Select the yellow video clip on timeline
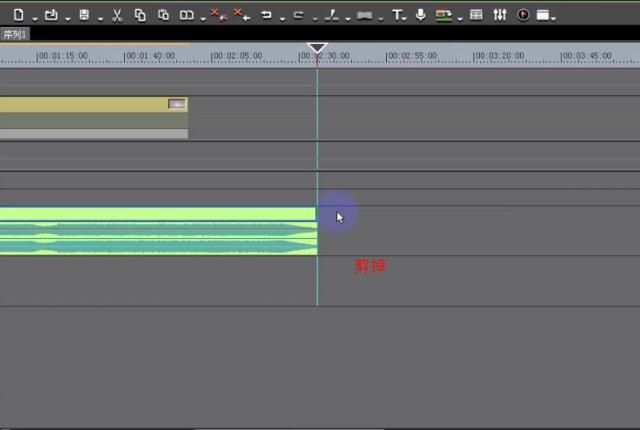640x430 pixels. [x=90, y=104]
